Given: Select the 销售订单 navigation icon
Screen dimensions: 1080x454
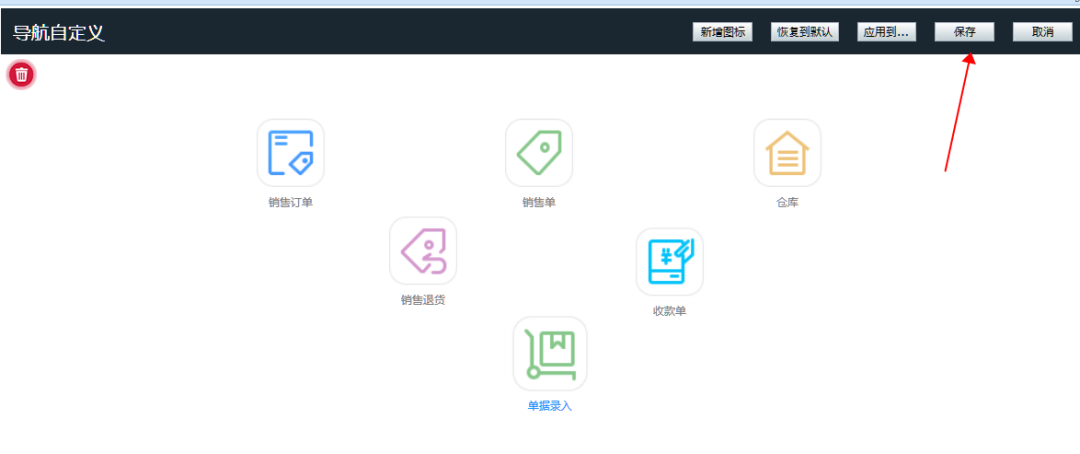Looking at the screenshot, I should coord(291,153).
